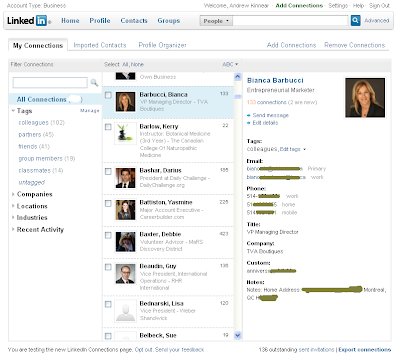400x360 pixels.
Task: Click Remove Connections link
Action: click(x=355, y=45)
